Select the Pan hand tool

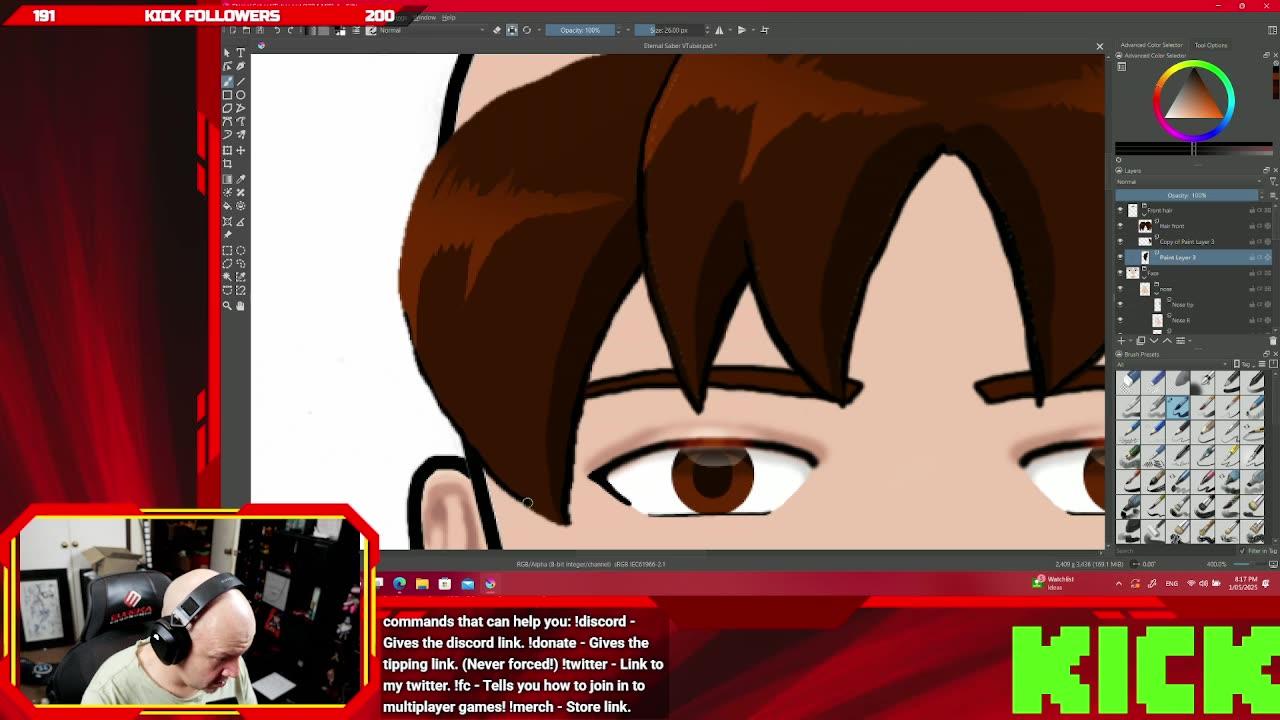coord(240,306)
